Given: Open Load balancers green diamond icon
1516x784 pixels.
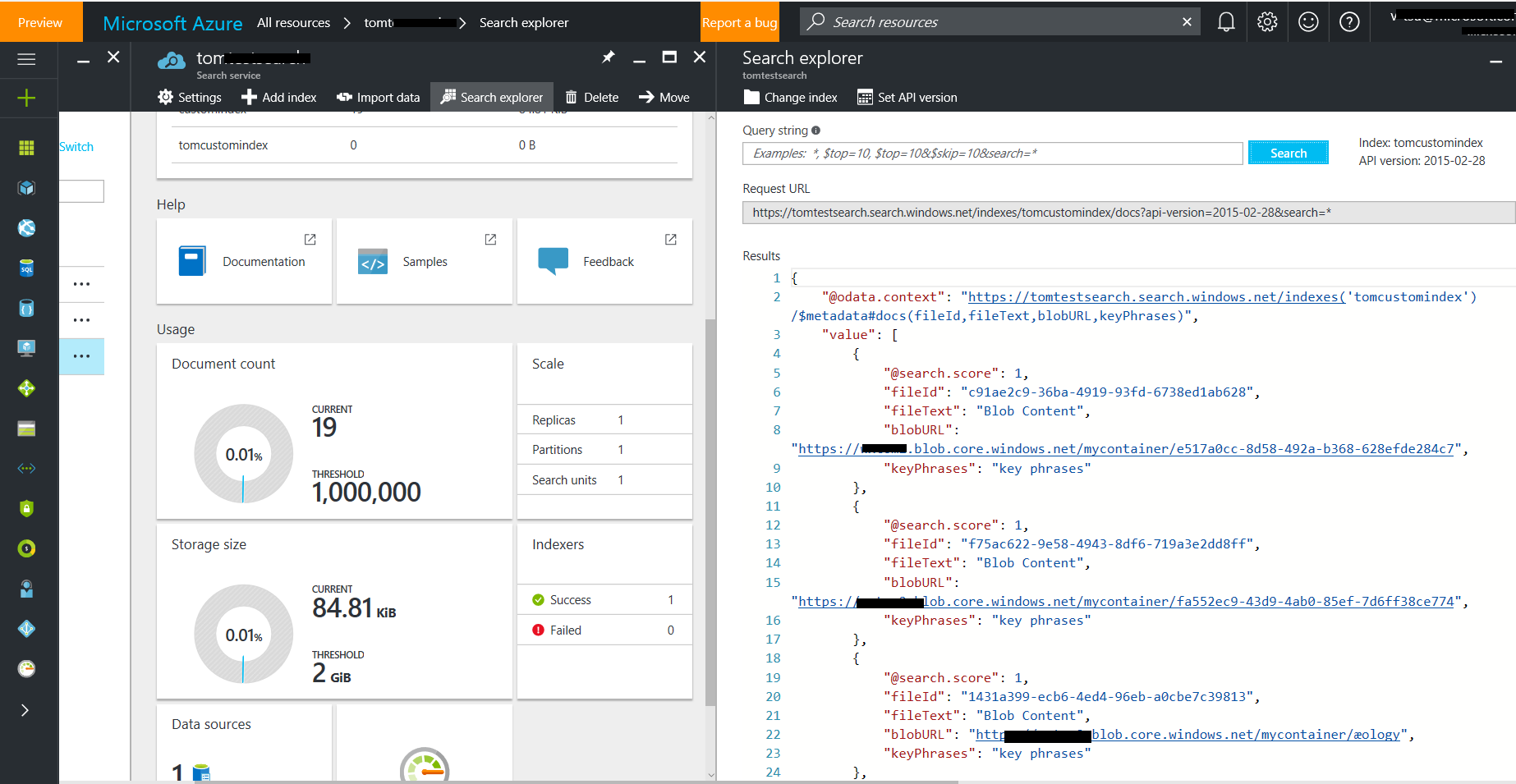Looking at the screenshot, I should coord(26,388).
